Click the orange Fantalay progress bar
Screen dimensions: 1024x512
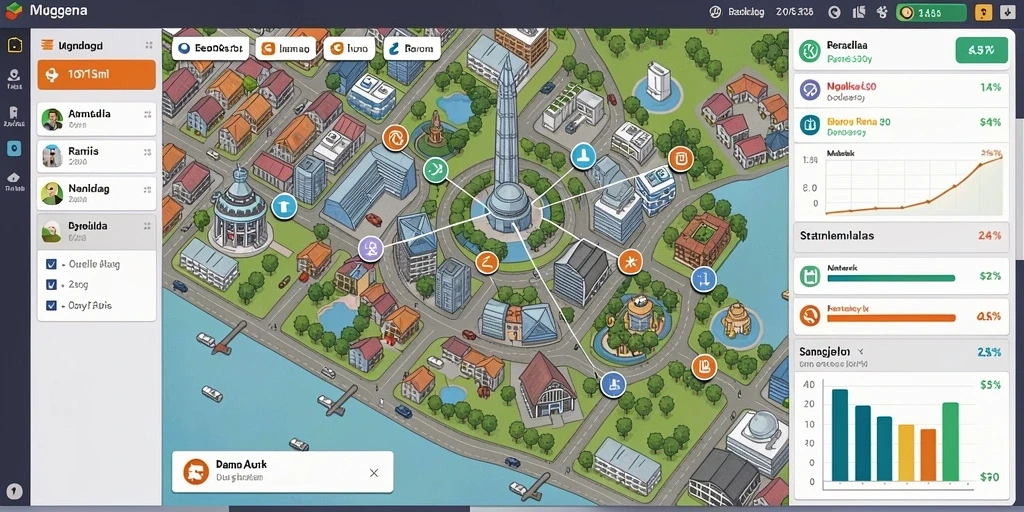point(891,318)
